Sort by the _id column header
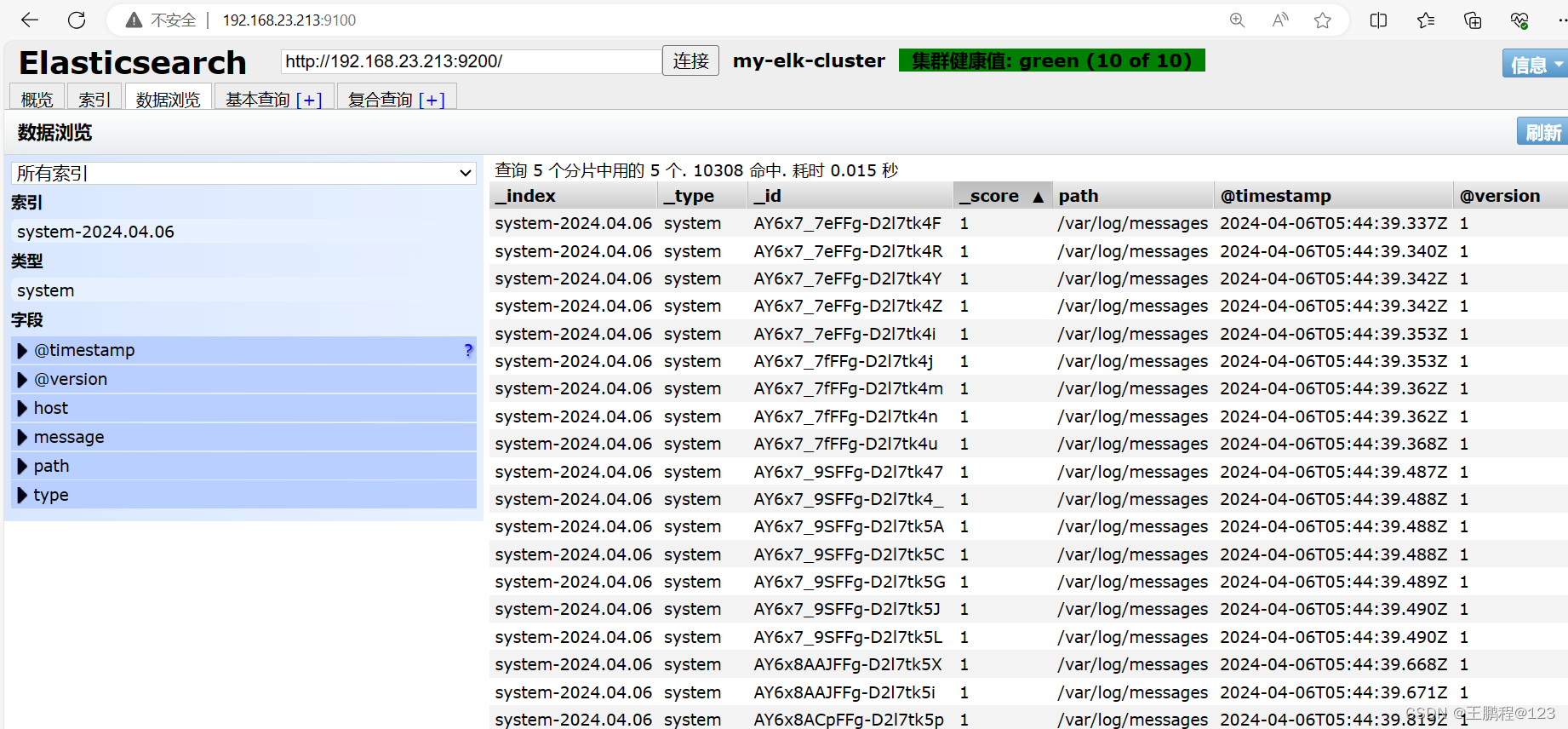The height and width of the screenshot is (729, 1568). pos(850,196)
